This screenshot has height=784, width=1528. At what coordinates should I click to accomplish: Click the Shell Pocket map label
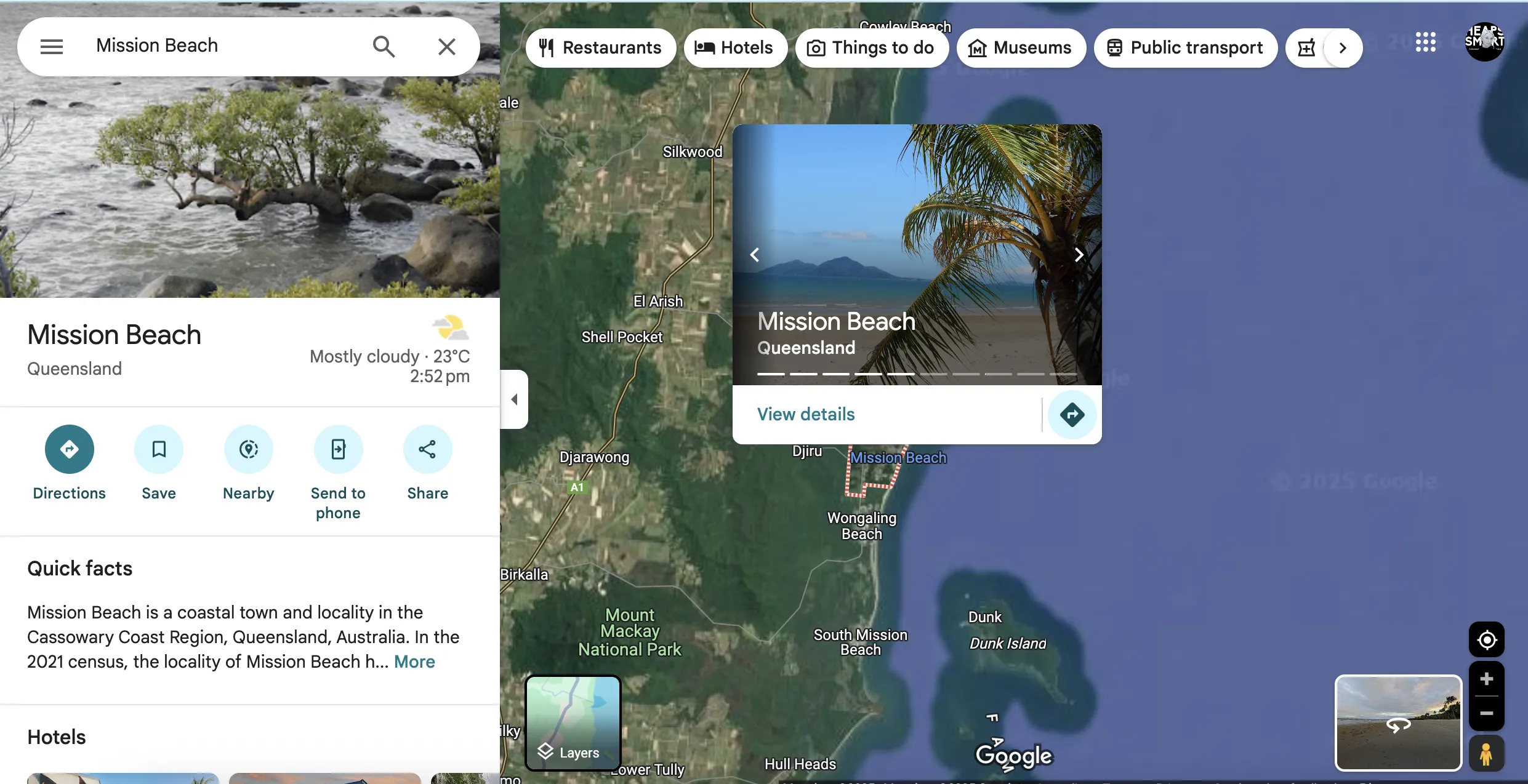622,337
